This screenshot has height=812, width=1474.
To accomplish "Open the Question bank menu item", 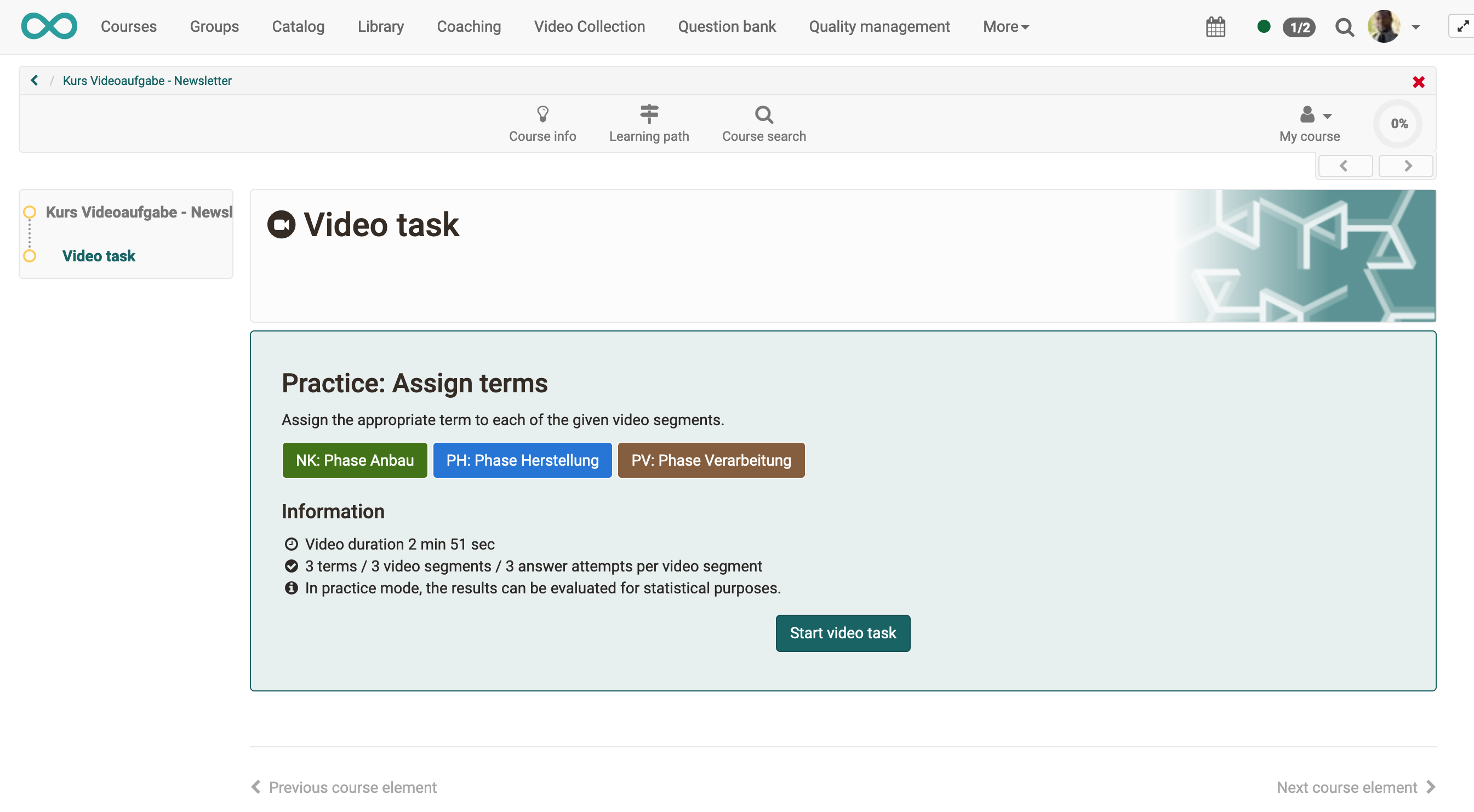I will (727, 26).
